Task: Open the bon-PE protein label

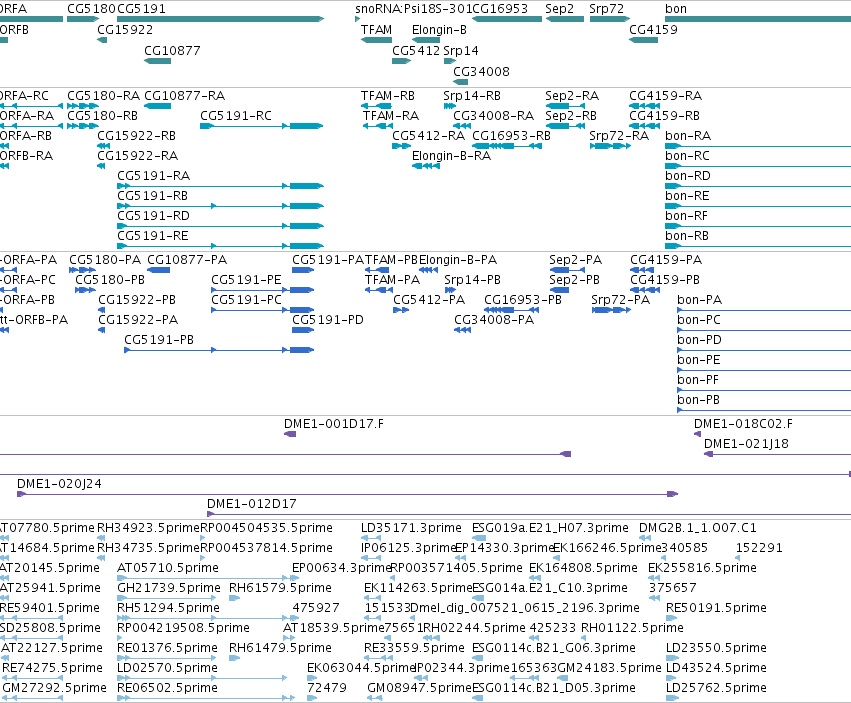Action: pos(699,359)
